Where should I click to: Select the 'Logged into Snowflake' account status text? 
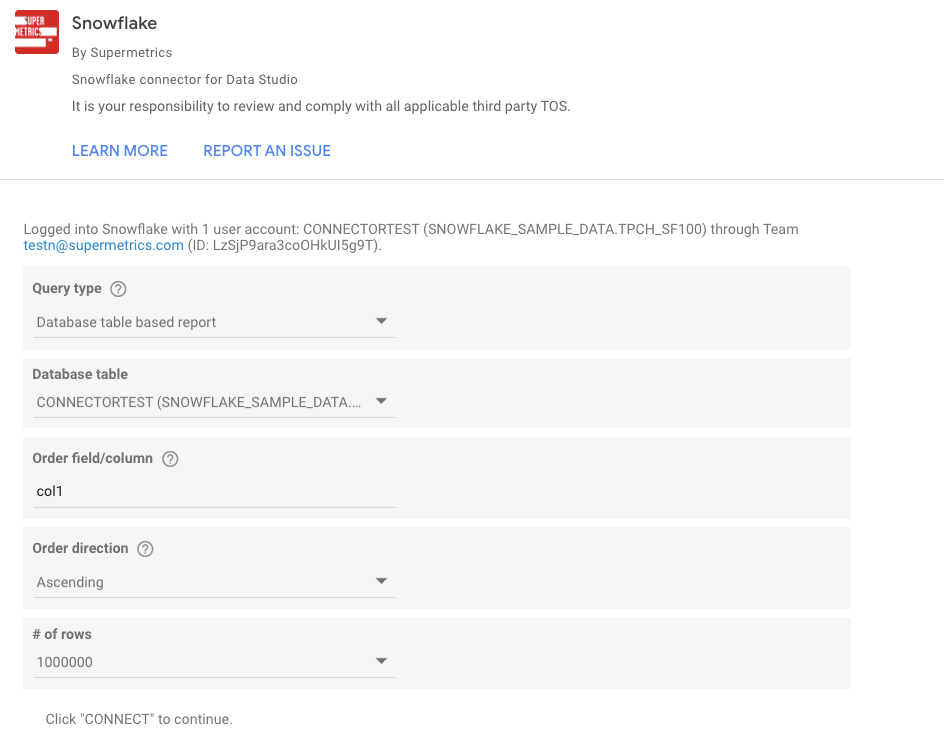point(411,237)
